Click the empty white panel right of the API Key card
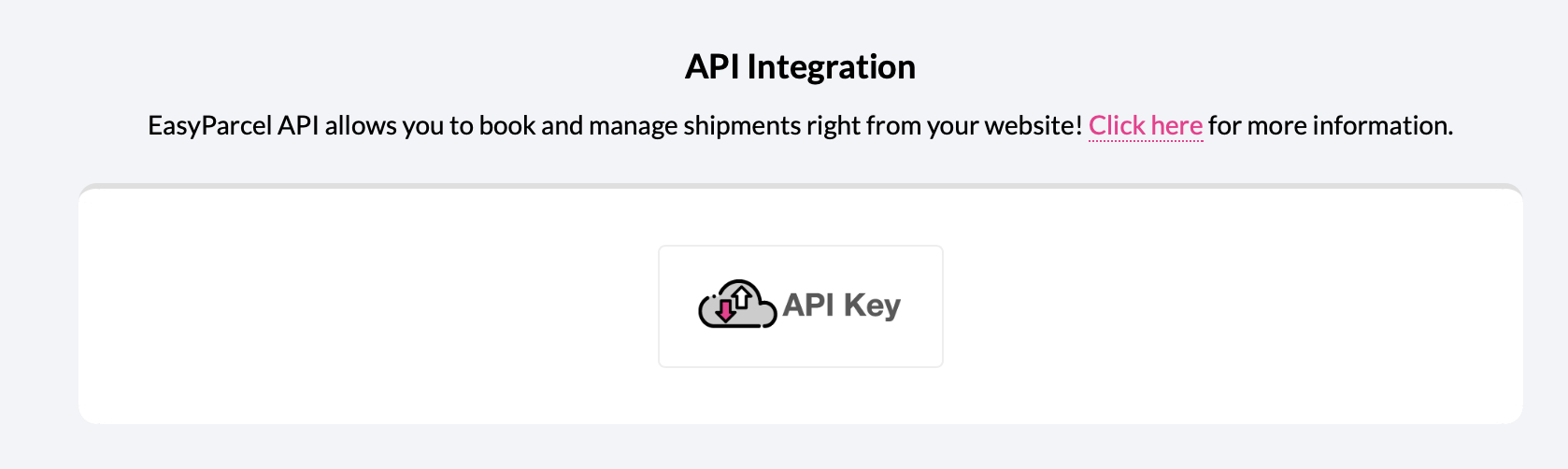This screenshot has width=1568, height=469. point(1233,306)
